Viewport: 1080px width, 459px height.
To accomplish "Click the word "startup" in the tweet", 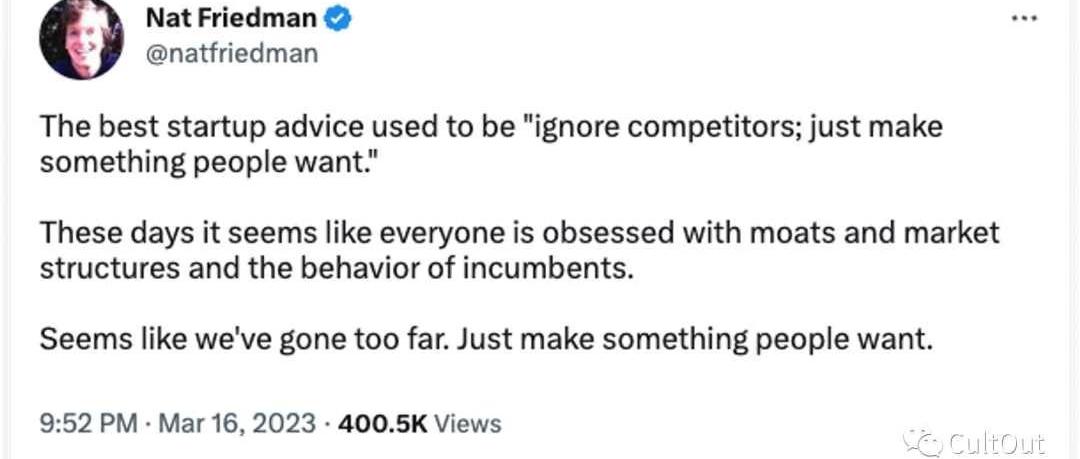I will coord(218,129).
